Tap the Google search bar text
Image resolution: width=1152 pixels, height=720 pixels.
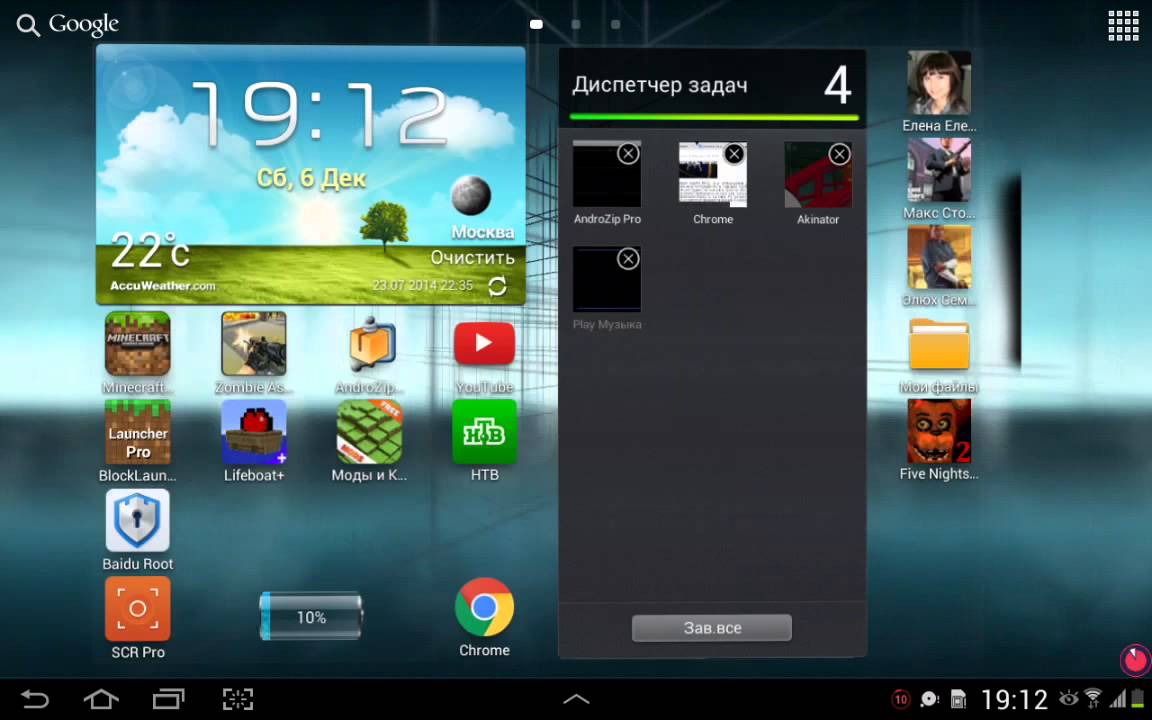point(84,25)
